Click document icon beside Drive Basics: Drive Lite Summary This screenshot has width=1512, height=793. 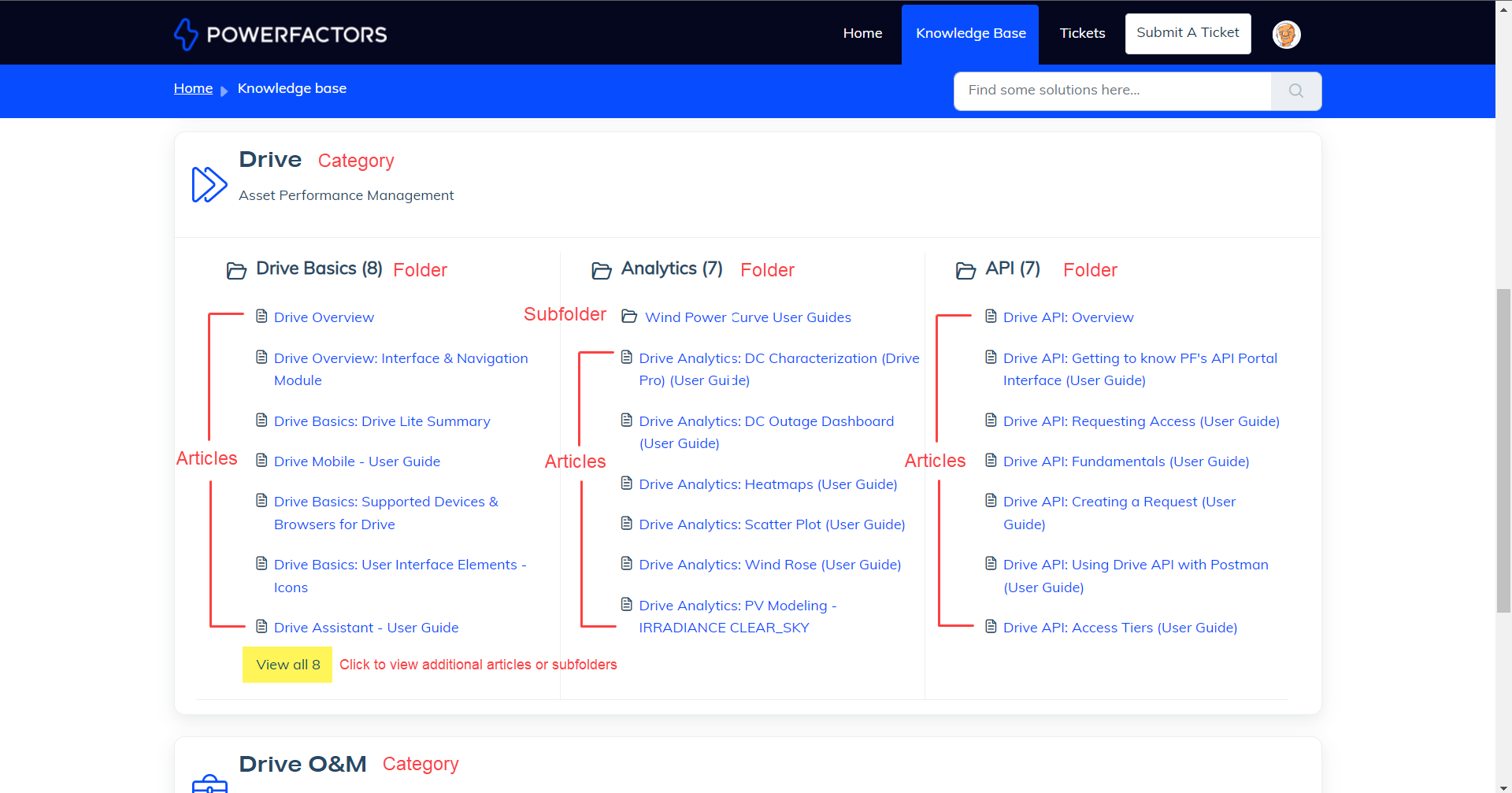[x=261, y=421]
